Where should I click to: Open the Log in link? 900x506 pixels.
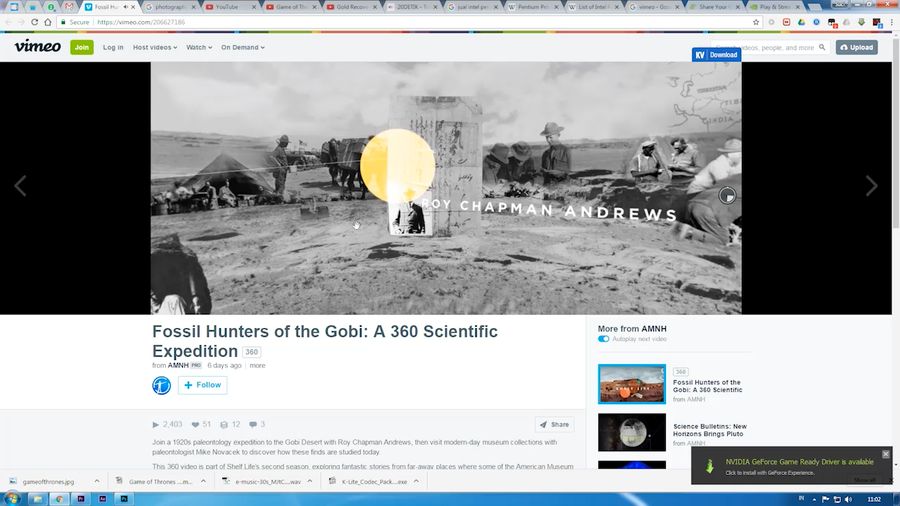pyautogui.click(x=113, y=48)
